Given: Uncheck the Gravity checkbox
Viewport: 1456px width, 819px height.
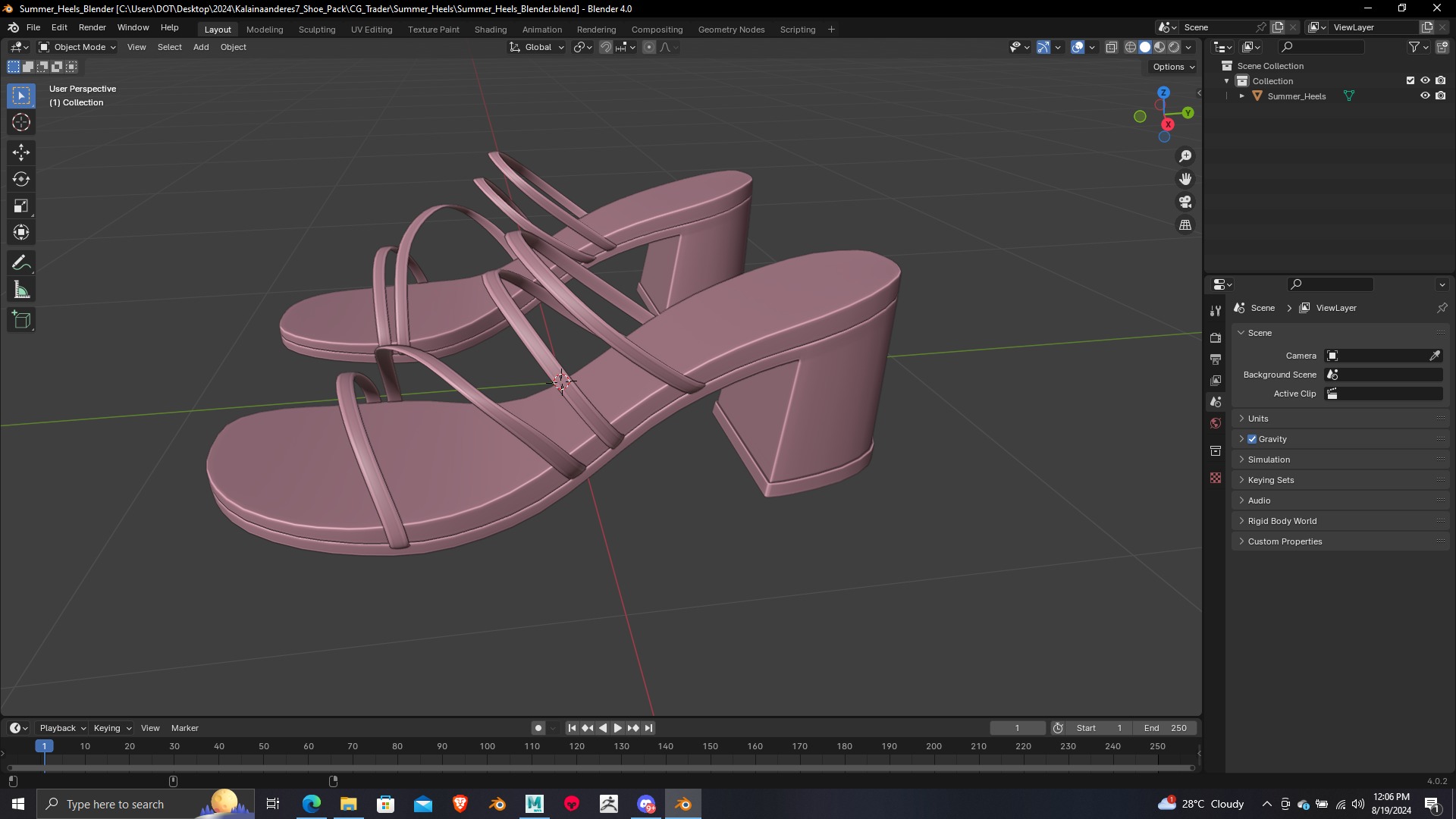Looking at the screenshot, I should point(1252,439).
